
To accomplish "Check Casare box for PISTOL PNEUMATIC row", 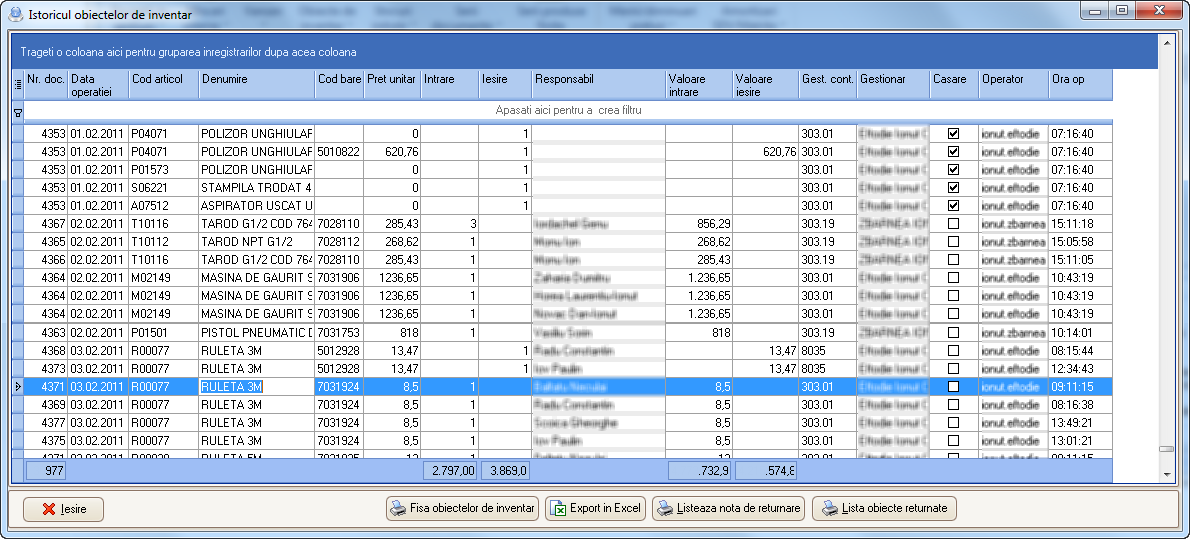I will click(x=953, y=333).
